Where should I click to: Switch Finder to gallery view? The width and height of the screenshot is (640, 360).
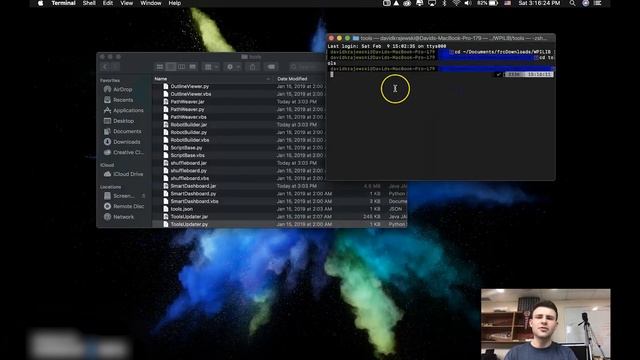pos(192,67)
